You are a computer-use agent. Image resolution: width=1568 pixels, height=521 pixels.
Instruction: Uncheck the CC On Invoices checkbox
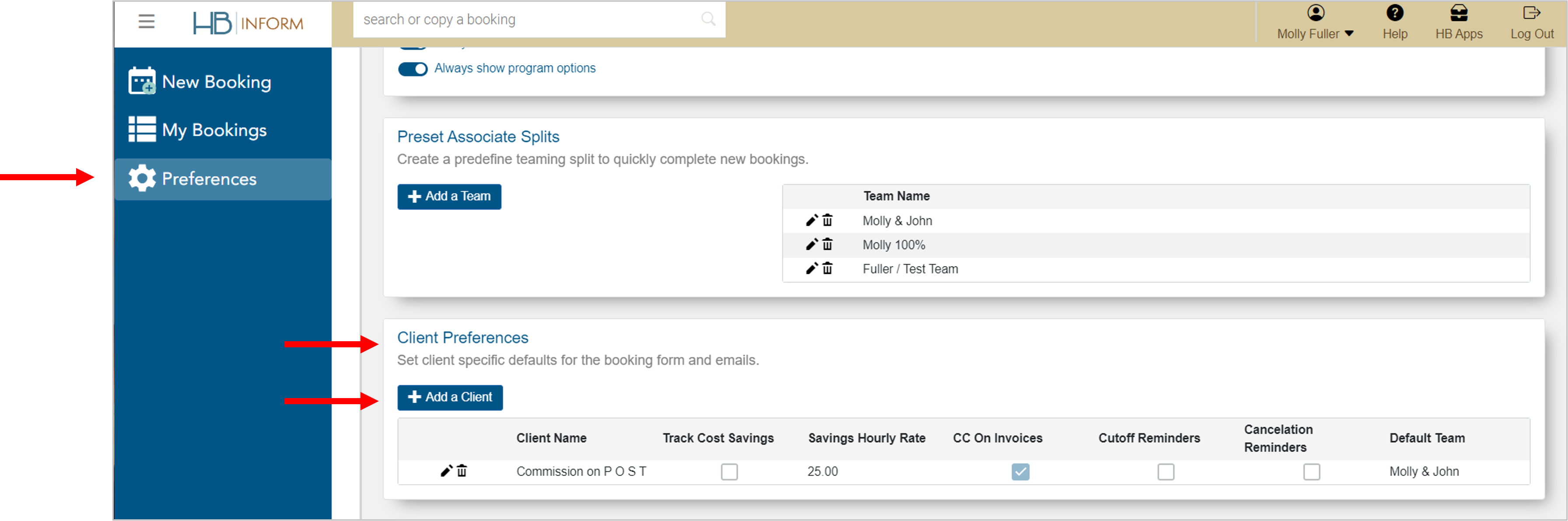[1020, 472]
